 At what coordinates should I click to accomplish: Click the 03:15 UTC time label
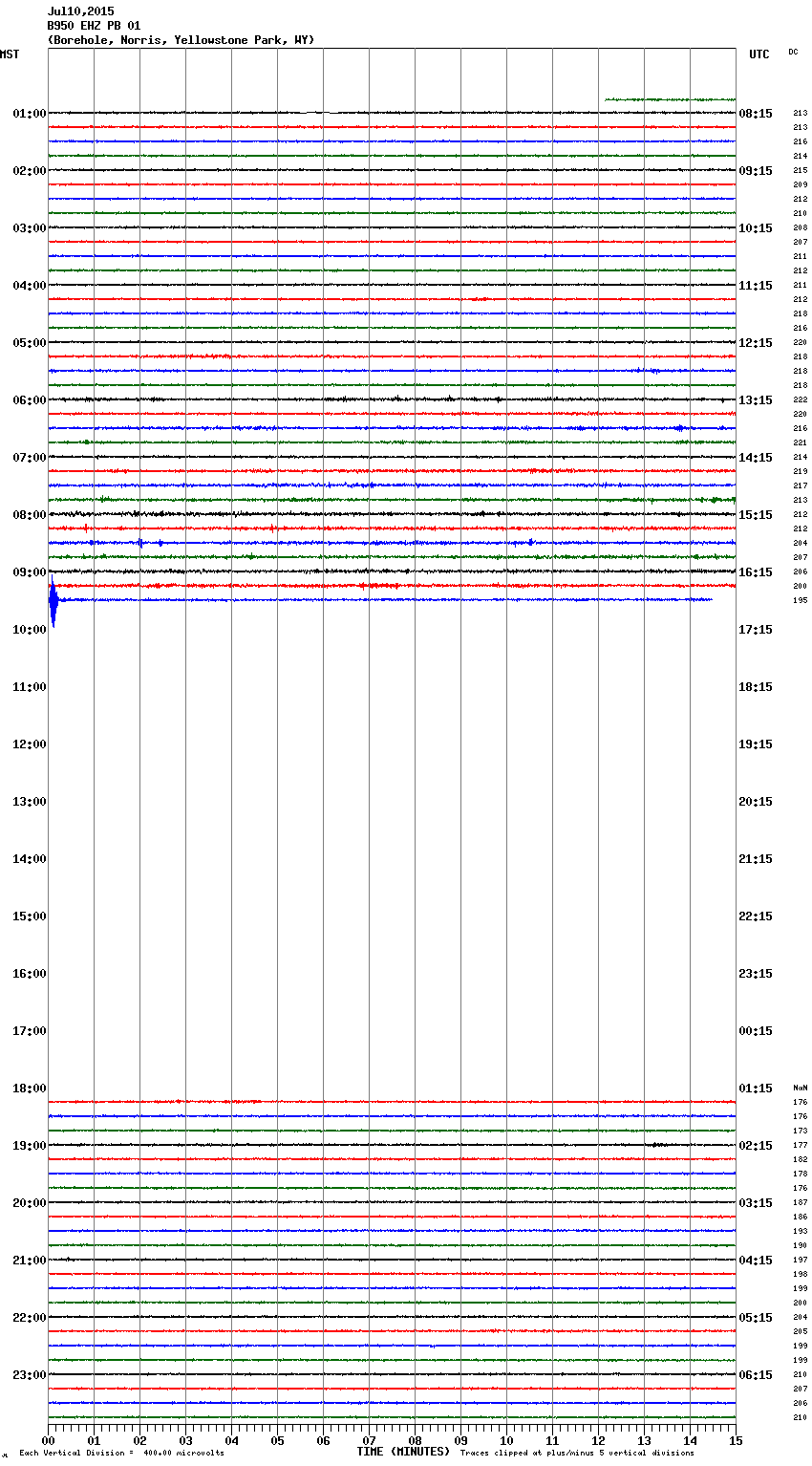click(x=756, y=1203)
